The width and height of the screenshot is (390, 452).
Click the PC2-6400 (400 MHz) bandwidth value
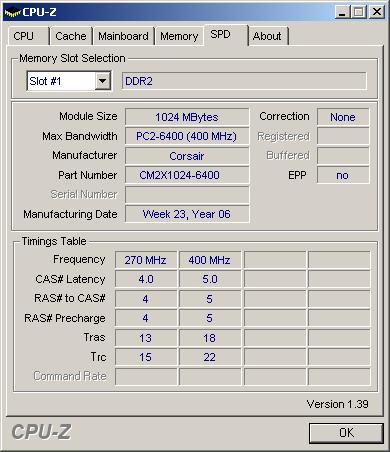click(187, 136)
